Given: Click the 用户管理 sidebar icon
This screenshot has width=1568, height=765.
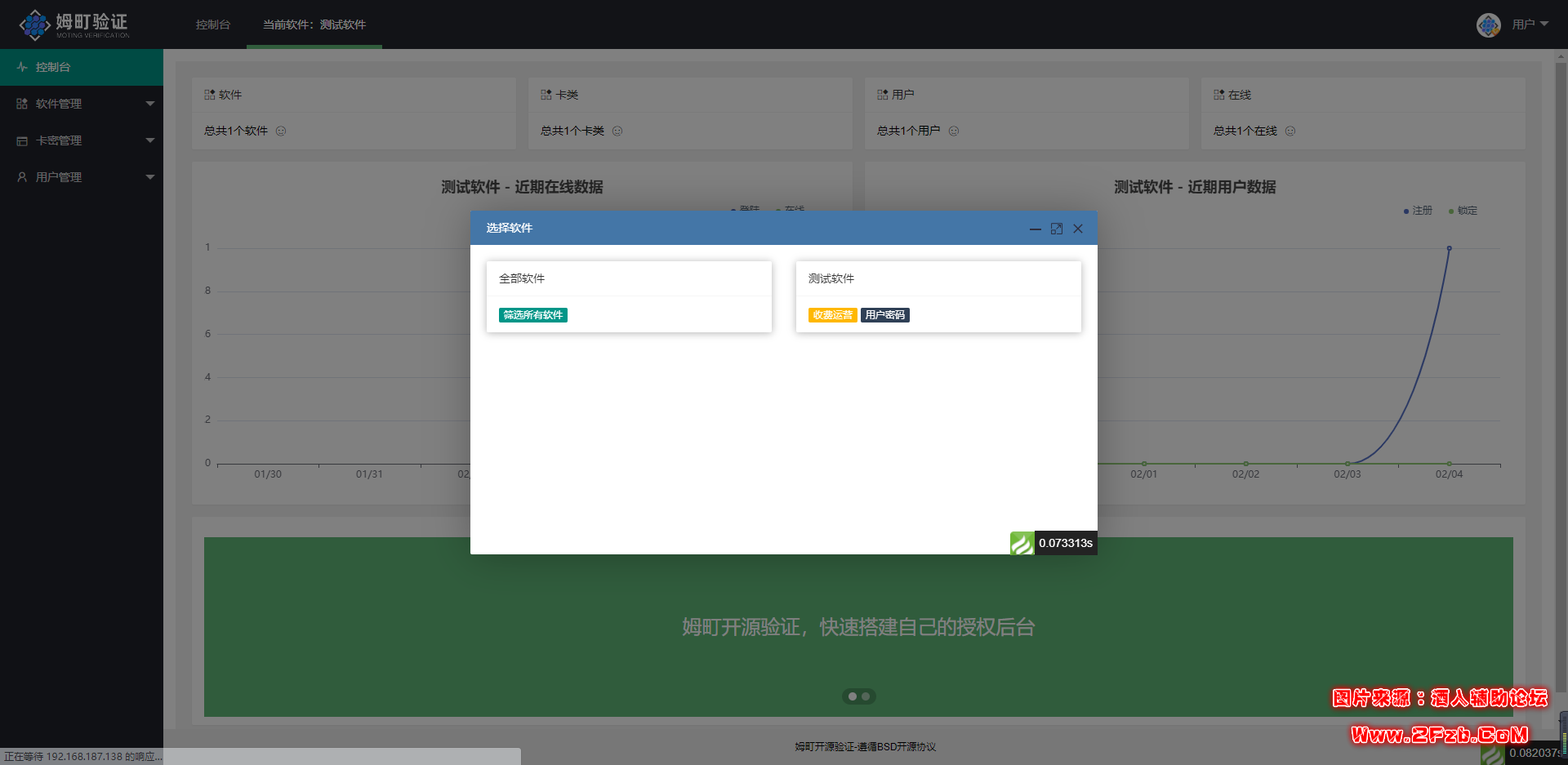Looking at the screenshot, I should point(20,177).
